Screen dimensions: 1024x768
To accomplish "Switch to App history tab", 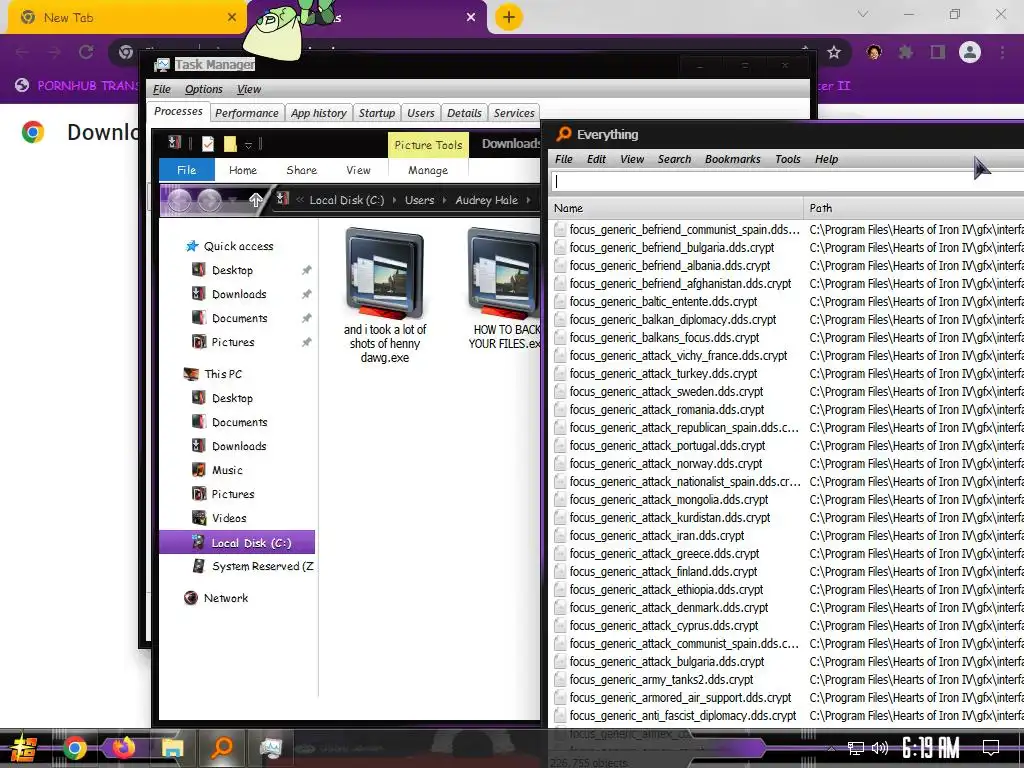I will click(319, 113).
